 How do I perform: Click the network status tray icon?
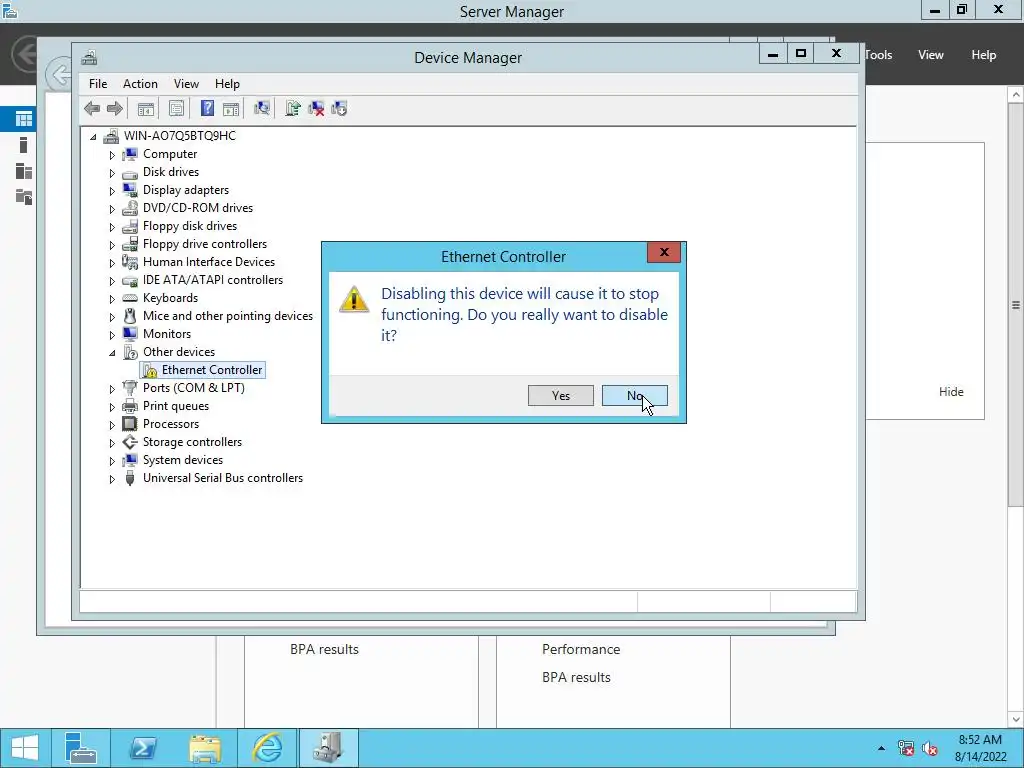(x=906, y=748)
